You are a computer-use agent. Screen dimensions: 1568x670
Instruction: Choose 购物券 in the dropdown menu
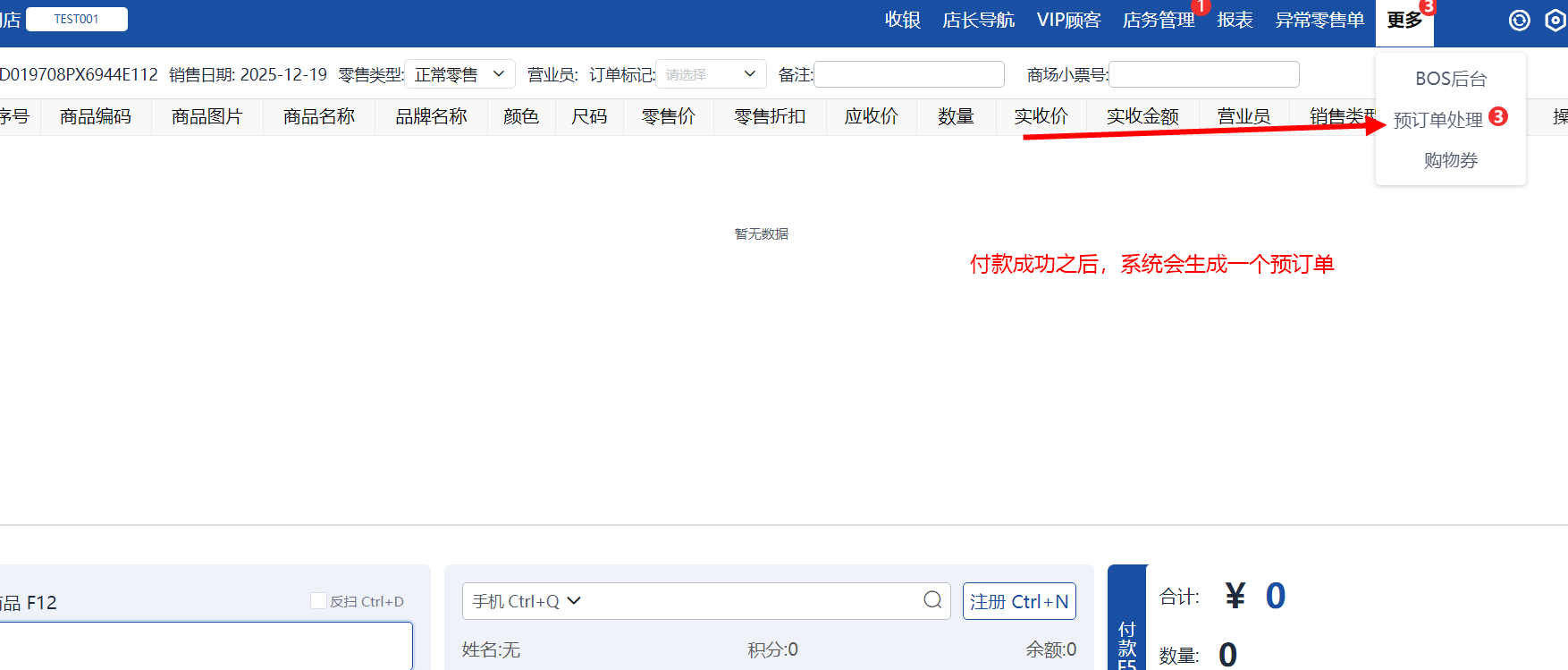(1450, 160)
